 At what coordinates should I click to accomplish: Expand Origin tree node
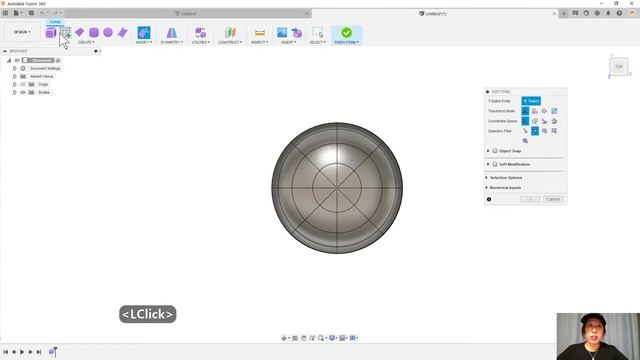14,84
